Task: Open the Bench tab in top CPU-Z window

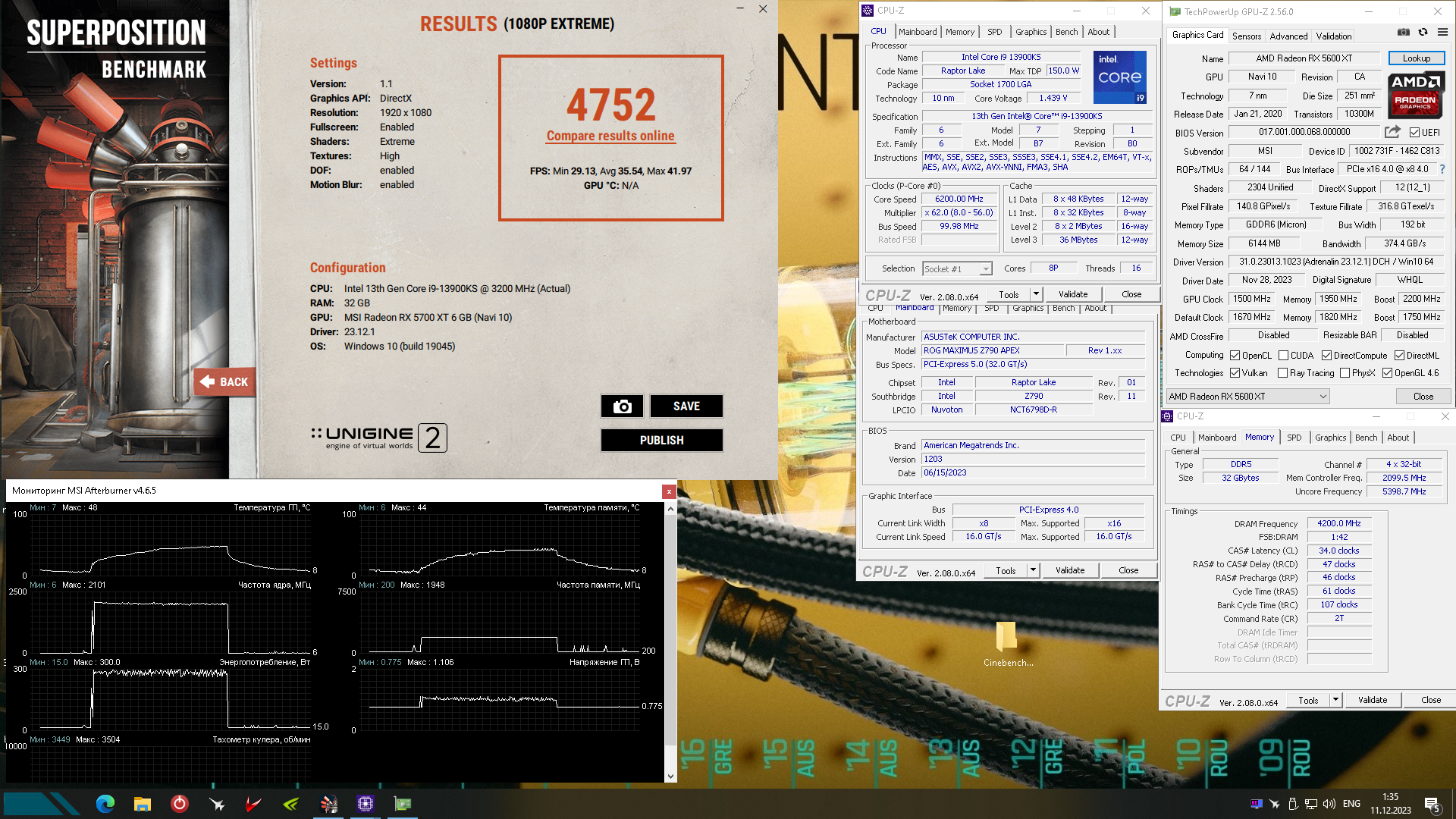Action: point(1066,32)
